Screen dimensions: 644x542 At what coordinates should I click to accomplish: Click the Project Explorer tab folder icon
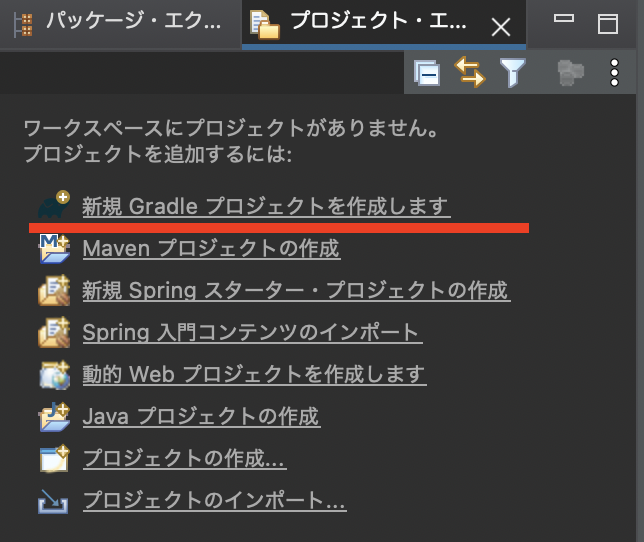coord(265,25)
